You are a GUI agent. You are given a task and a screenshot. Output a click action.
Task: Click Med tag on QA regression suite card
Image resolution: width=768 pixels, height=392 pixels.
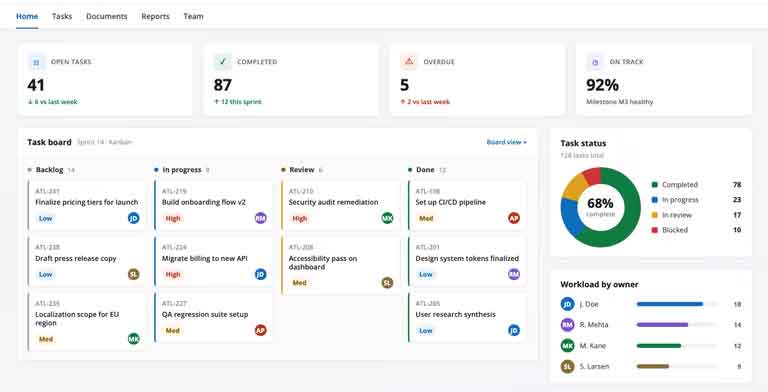172,331
